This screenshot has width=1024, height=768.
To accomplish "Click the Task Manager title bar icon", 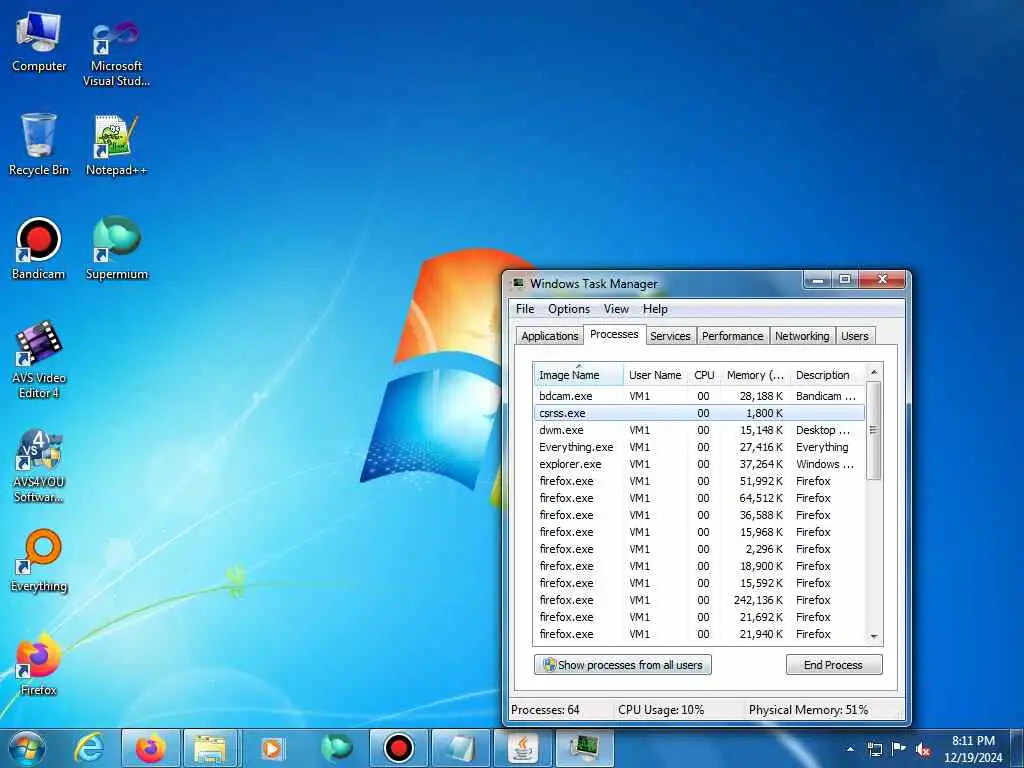I will (519, 283).
